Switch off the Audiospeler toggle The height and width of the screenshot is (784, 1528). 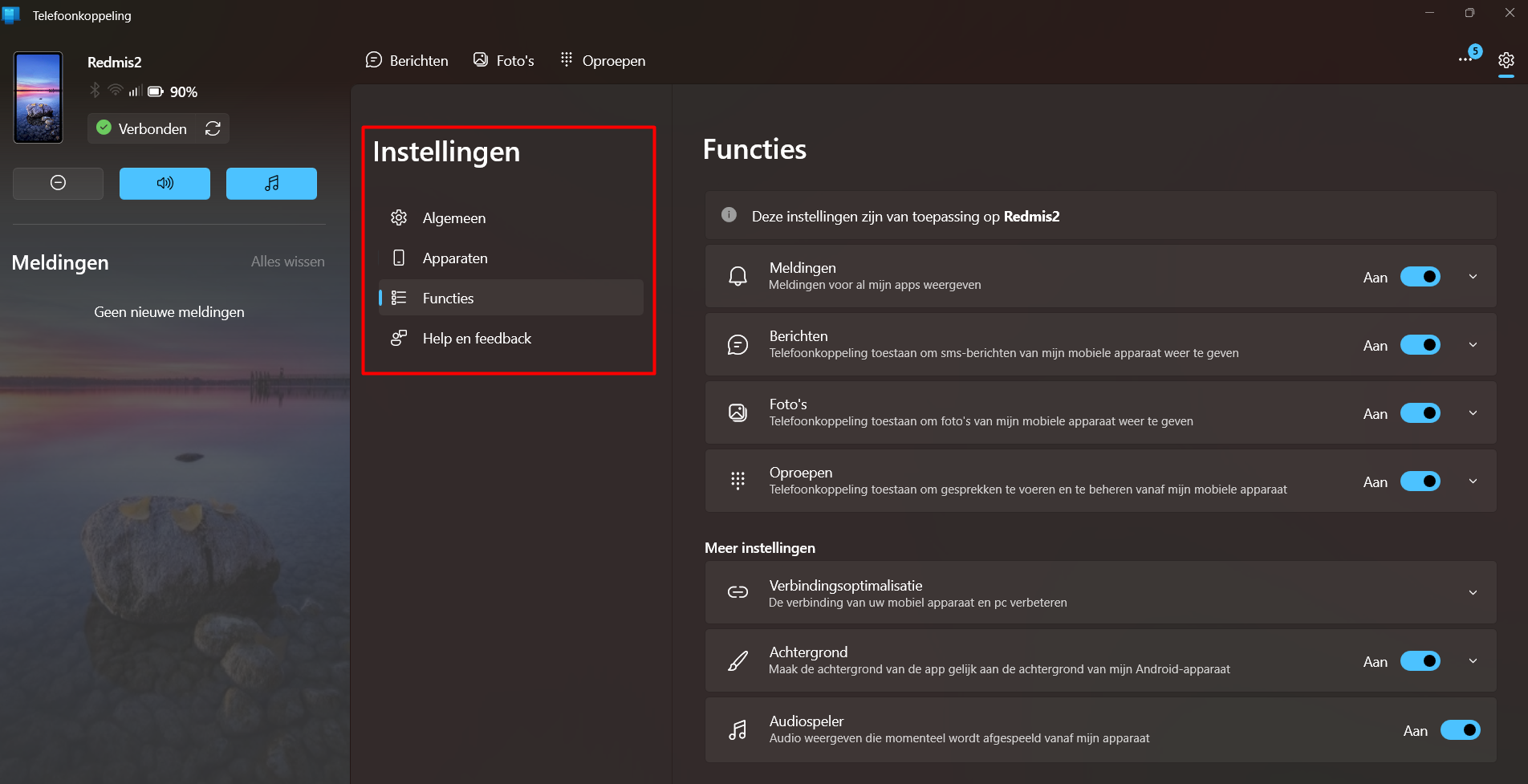[1460, 730]
